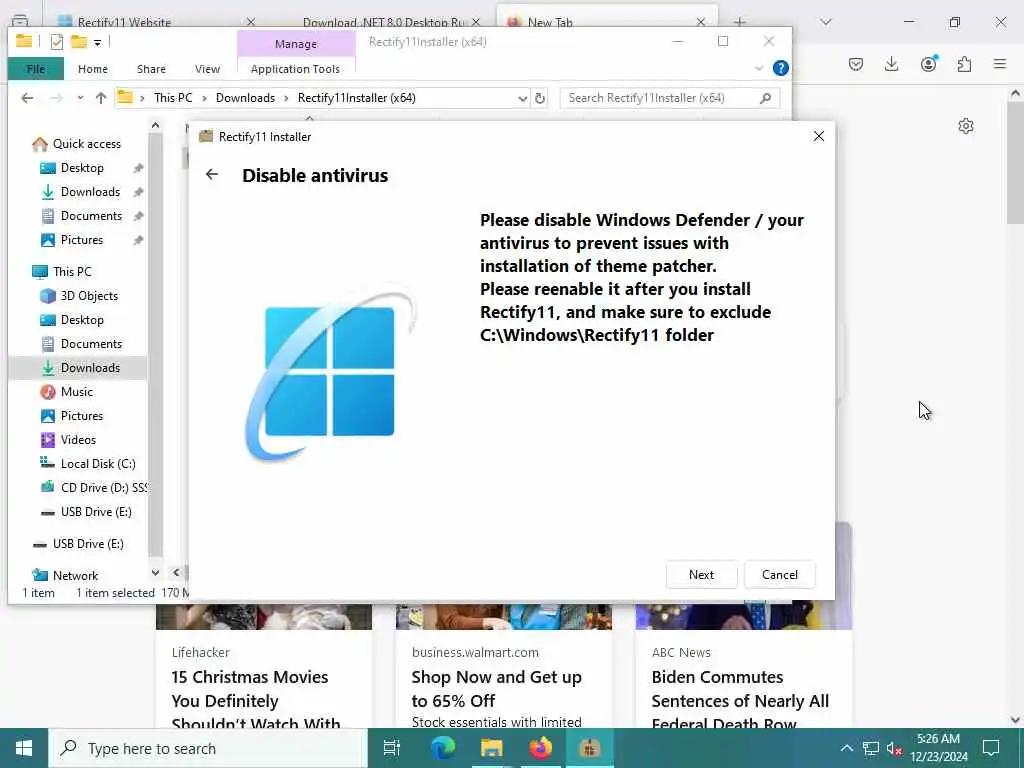The image size is (1024, 768).
Task: Open Firefox downloads panel
Action: pyautogui.click(x=891, y=64)
